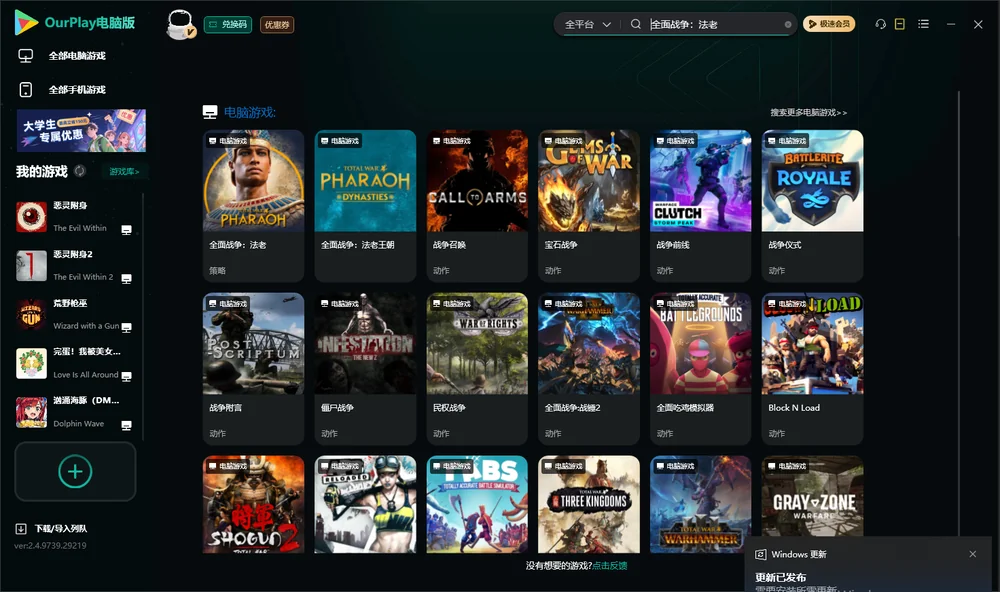Screen dimensions: 1000x592
Task: Open customer support headset icon
Action: [881, 24]
